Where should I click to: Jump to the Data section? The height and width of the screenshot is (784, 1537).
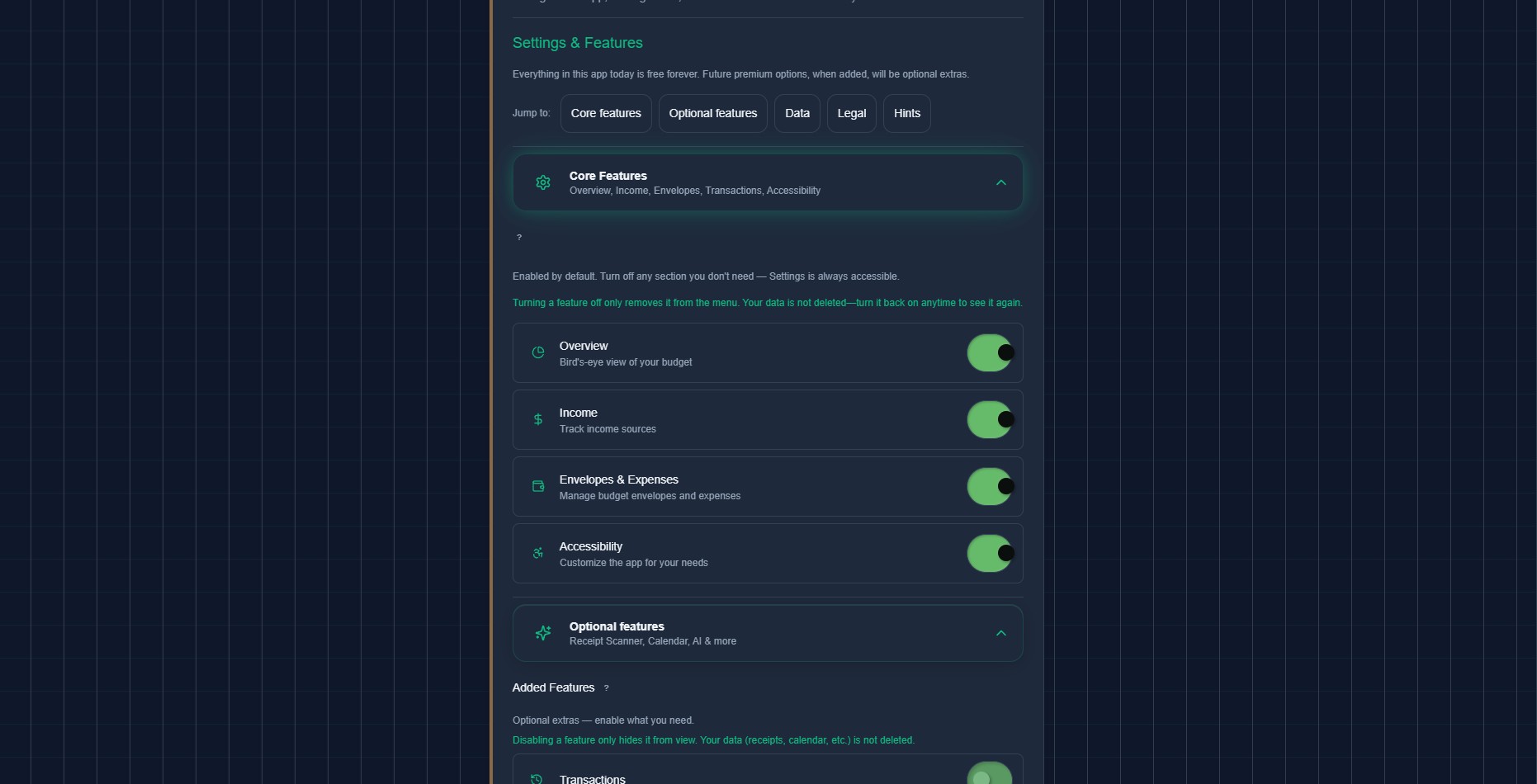point(797,113)
